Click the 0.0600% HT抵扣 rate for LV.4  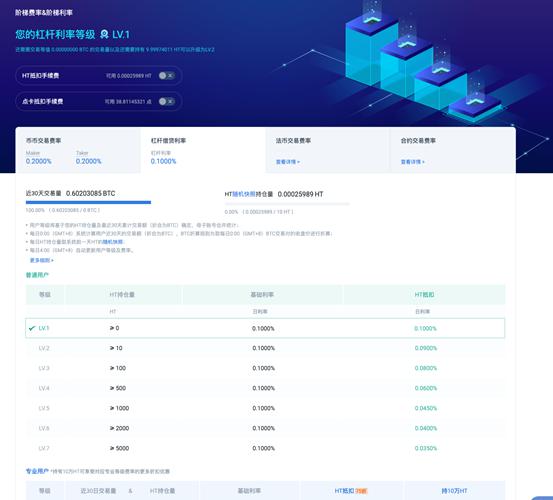(426, 388)
